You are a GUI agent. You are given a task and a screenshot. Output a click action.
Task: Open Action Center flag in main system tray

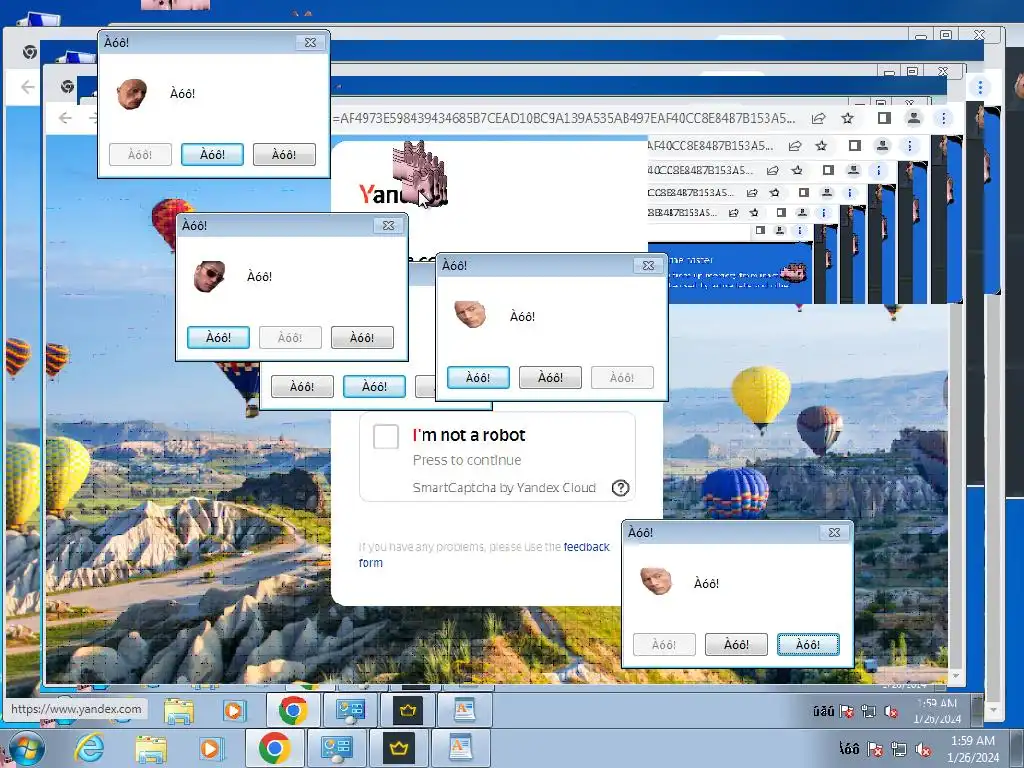tap(876, 749)
